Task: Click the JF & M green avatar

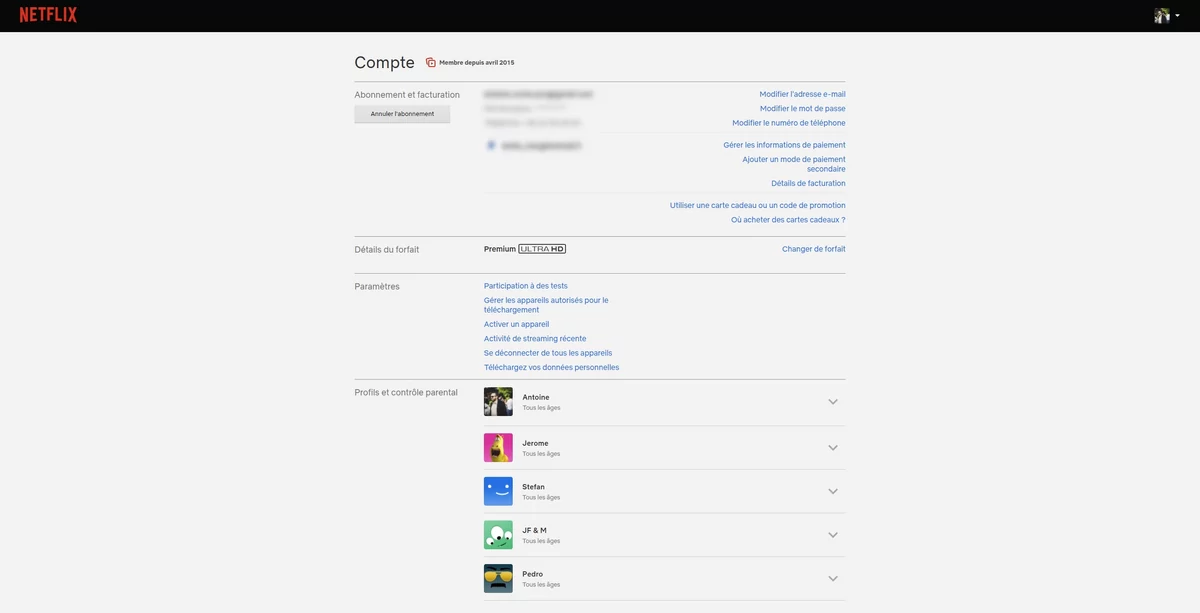Action: (498, 535)
